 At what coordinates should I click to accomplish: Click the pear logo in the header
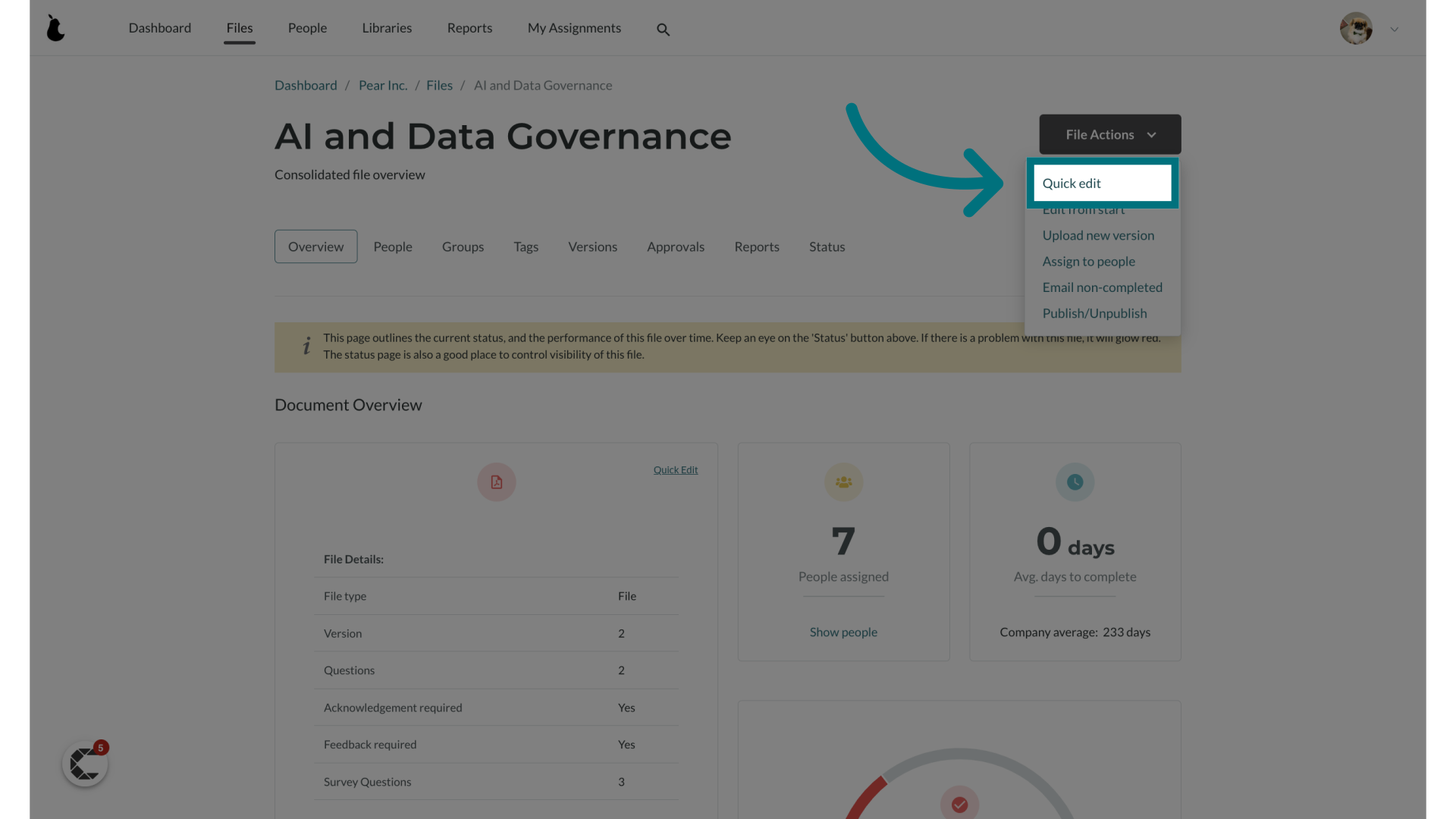[55, 28]
